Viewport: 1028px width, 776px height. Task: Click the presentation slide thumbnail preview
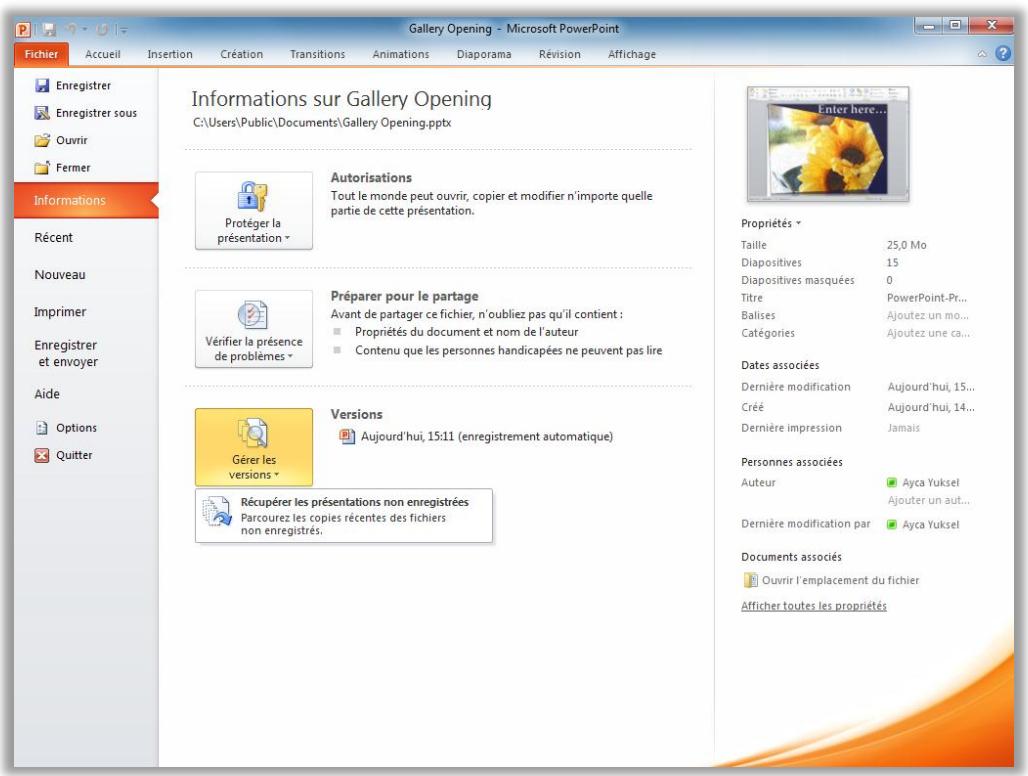[x=828, y=144]
